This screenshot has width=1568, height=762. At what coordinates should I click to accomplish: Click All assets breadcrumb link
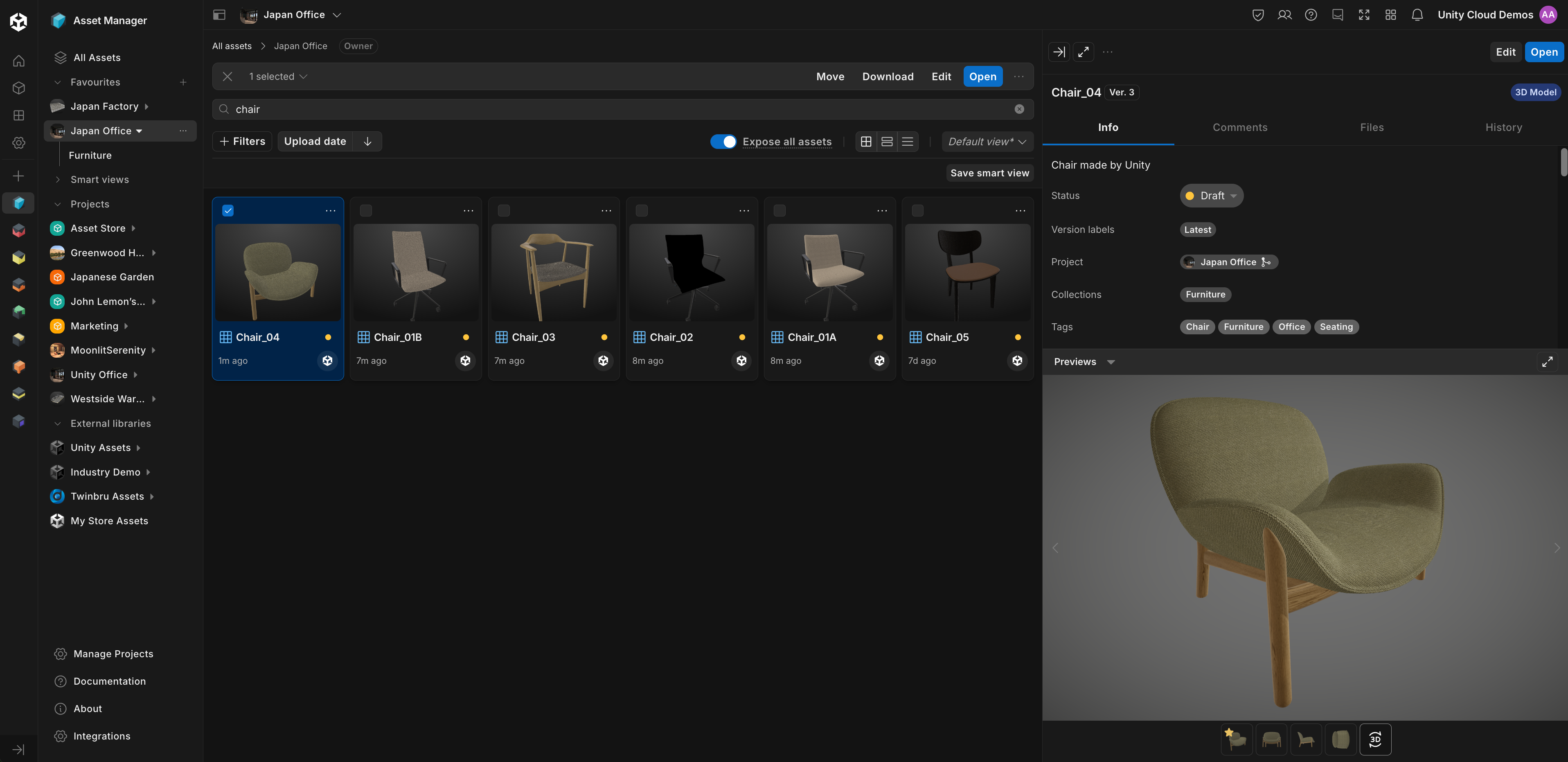(232, 46)
